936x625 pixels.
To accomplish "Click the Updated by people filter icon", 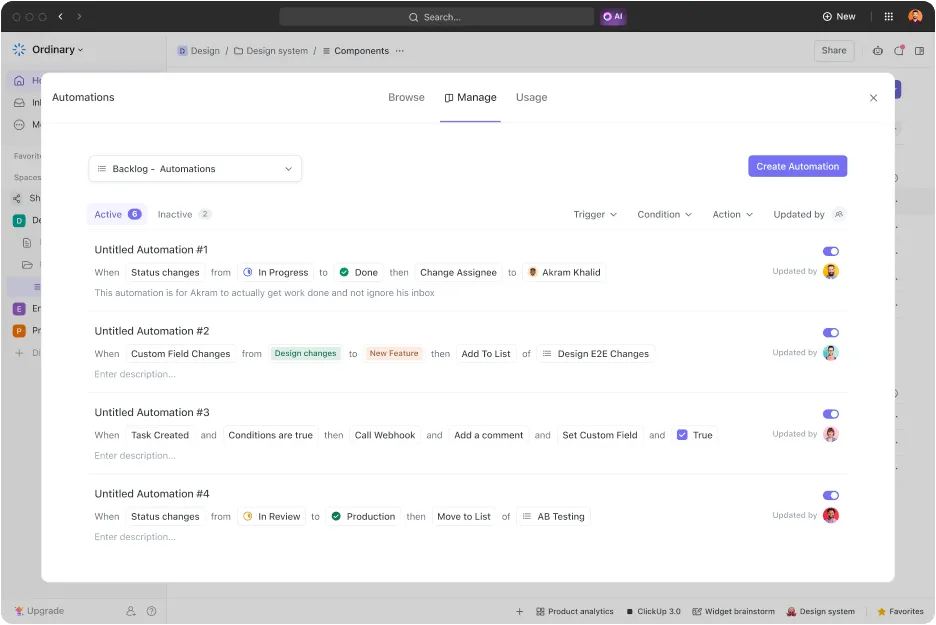I will (x=839, y=214).
